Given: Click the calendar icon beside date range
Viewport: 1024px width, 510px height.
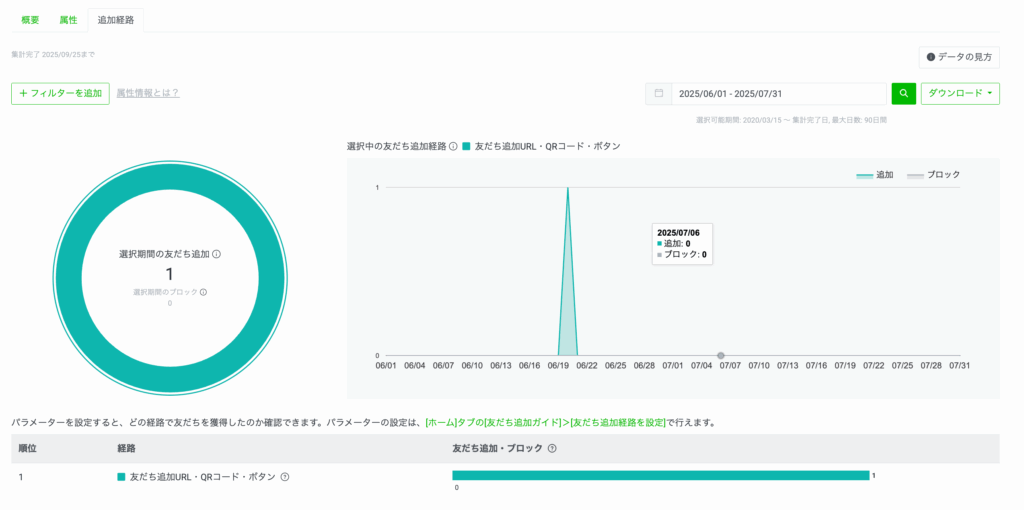Looking at the screenshot, I should (x=659, y=93).
